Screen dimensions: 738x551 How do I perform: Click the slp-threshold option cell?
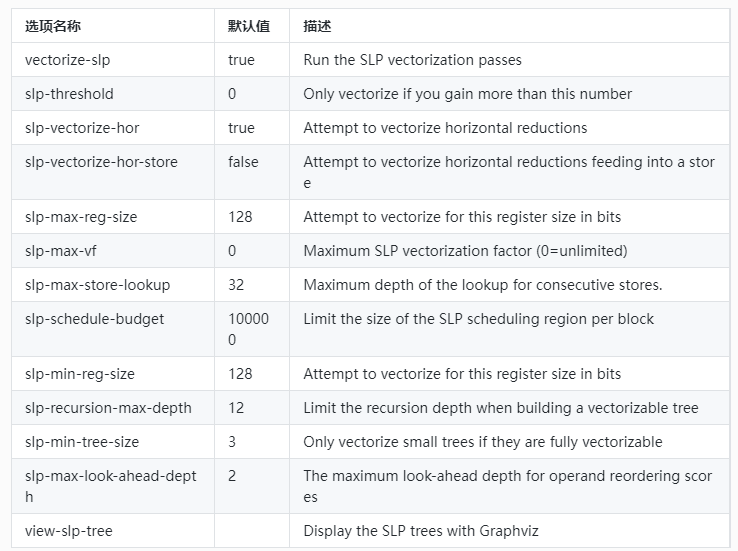(69, 94)
